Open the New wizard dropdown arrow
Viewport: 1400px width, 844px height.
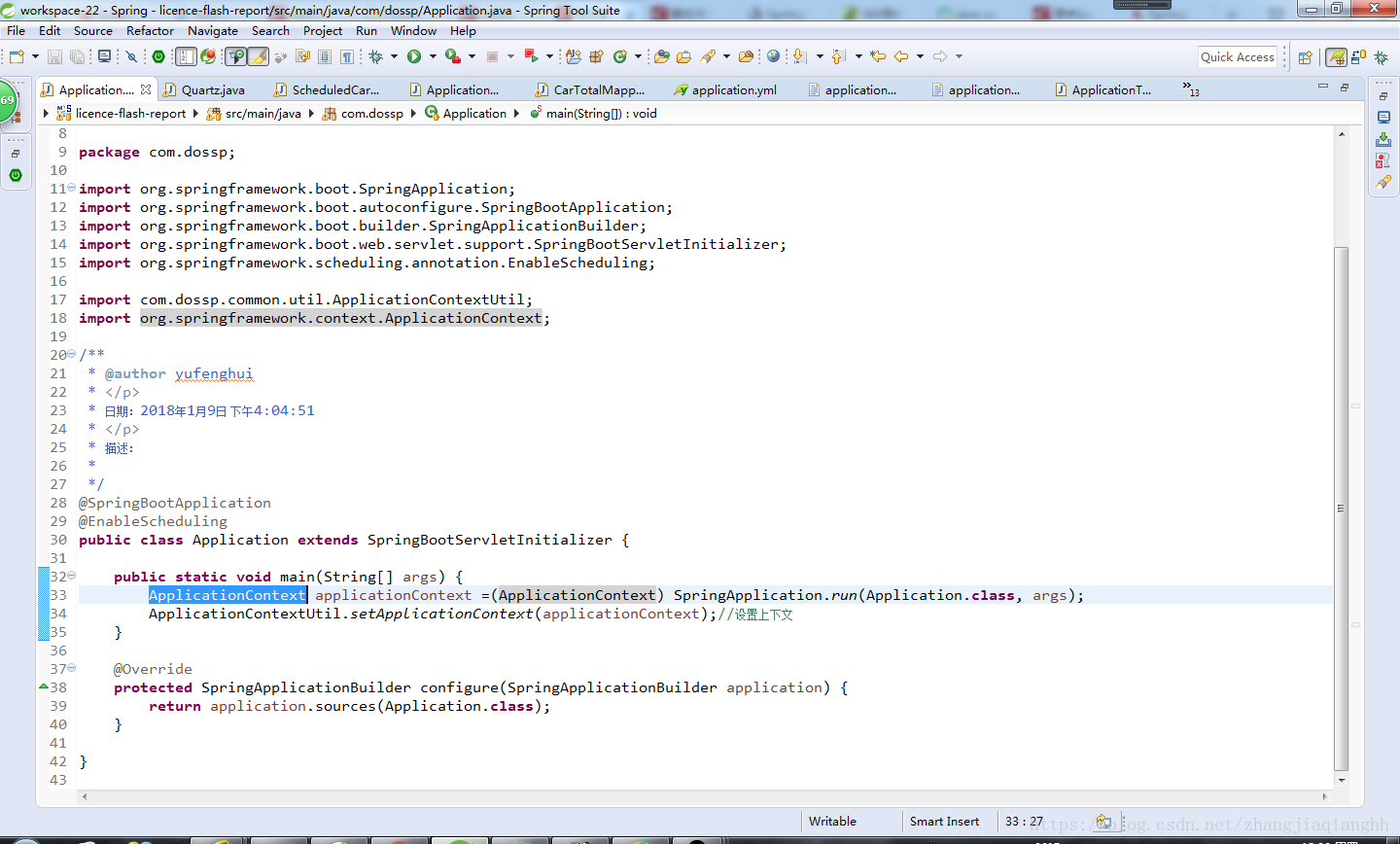click(35, 56)
